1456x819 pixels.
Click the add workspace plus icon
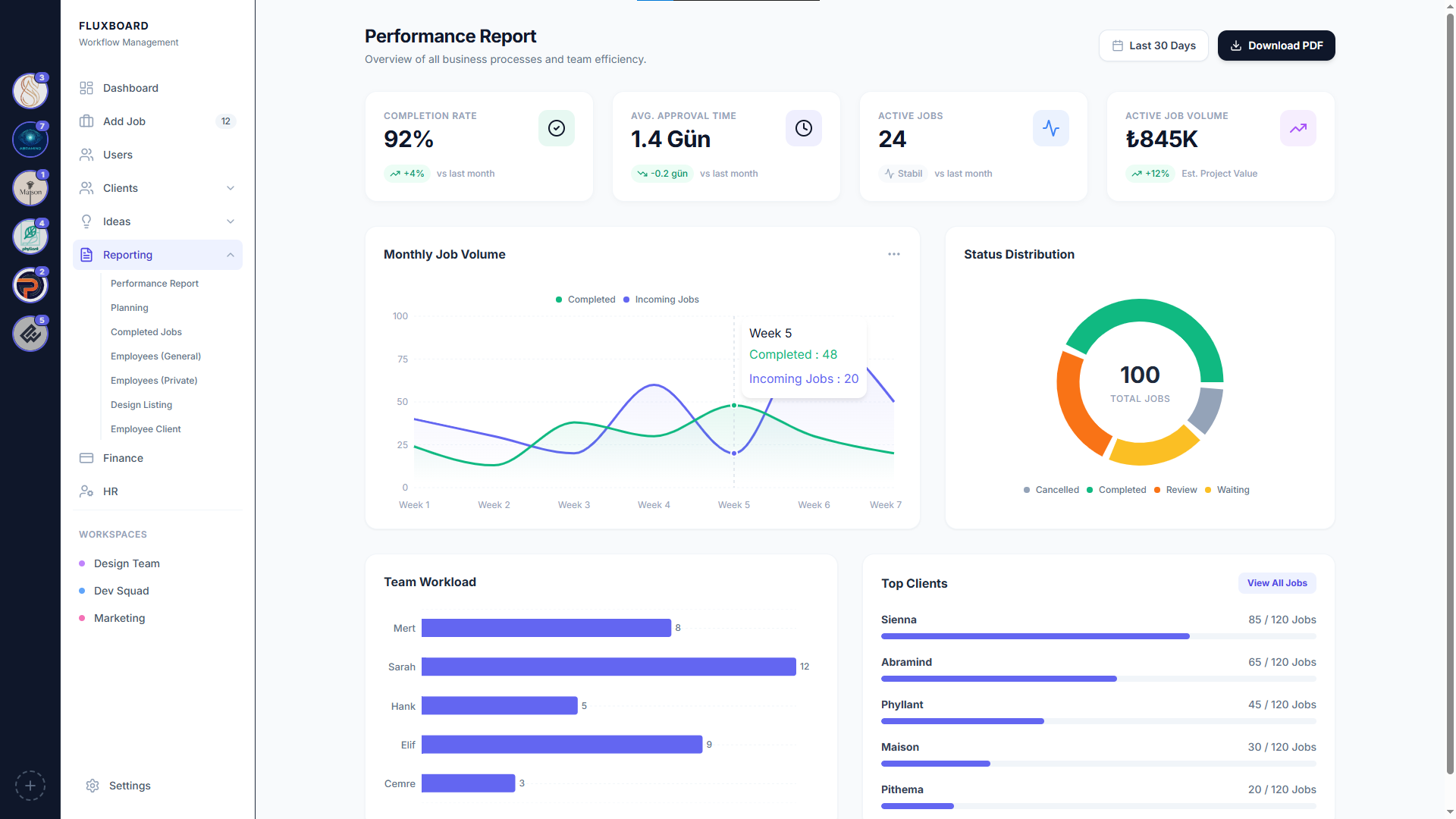[30, 786]
